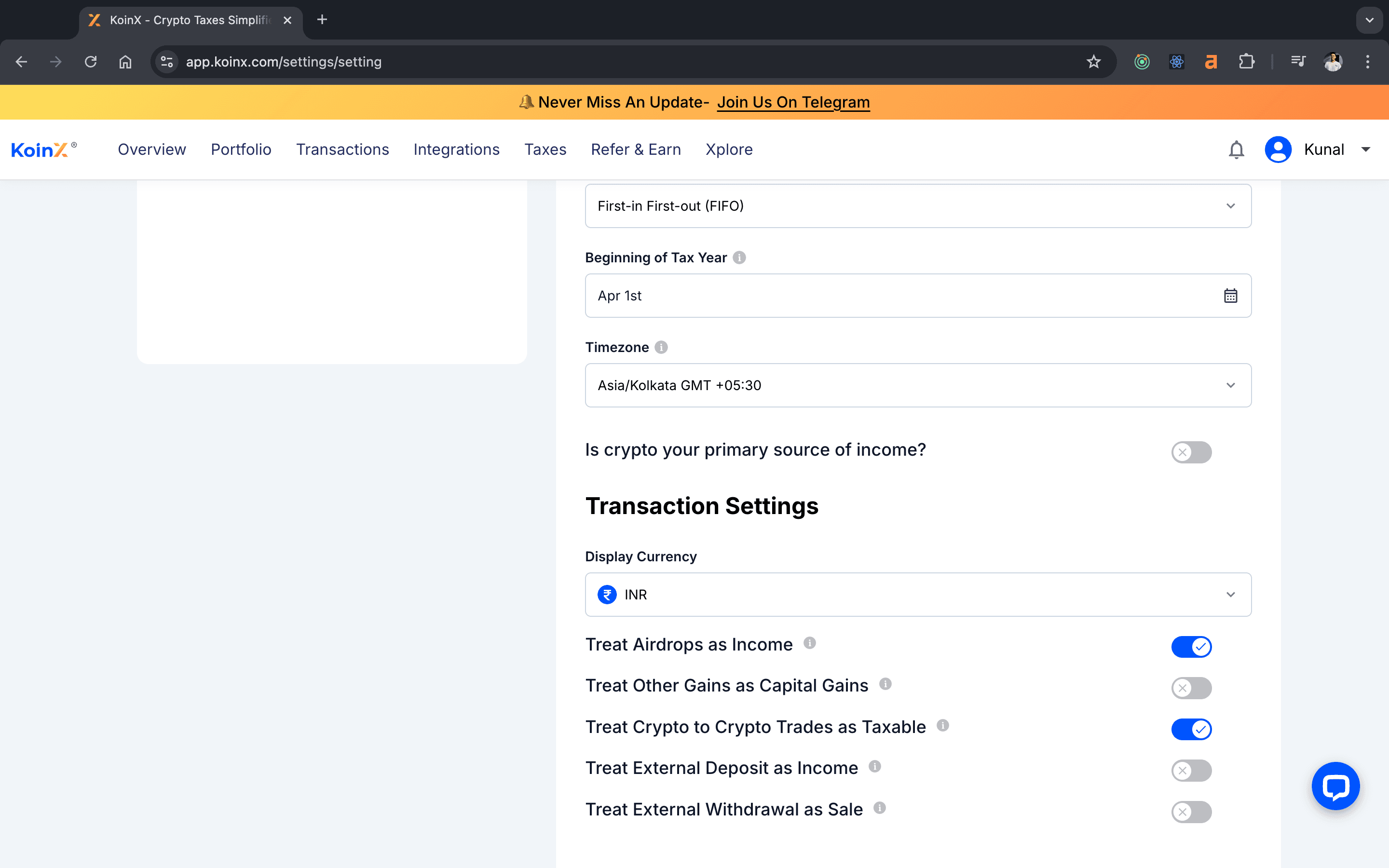This screenshot has width=1389, height=868.
Task: Go to Refer & Earn
Action: pyautogui.click(x=635, y=149)
